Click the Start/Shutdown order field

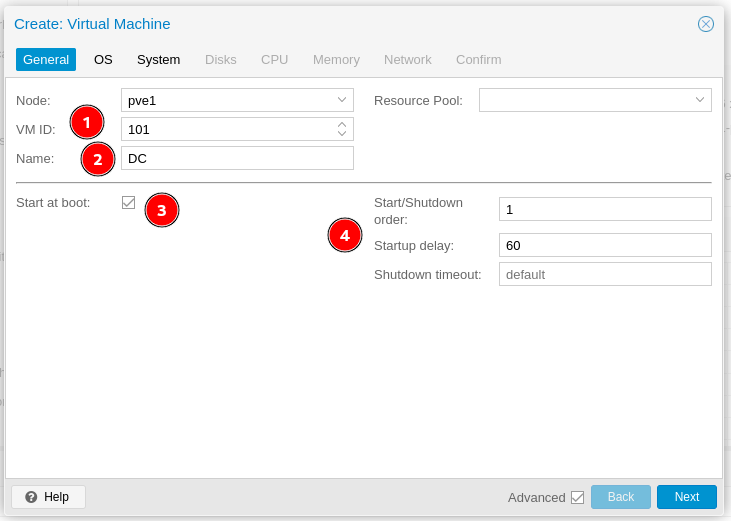605,209
